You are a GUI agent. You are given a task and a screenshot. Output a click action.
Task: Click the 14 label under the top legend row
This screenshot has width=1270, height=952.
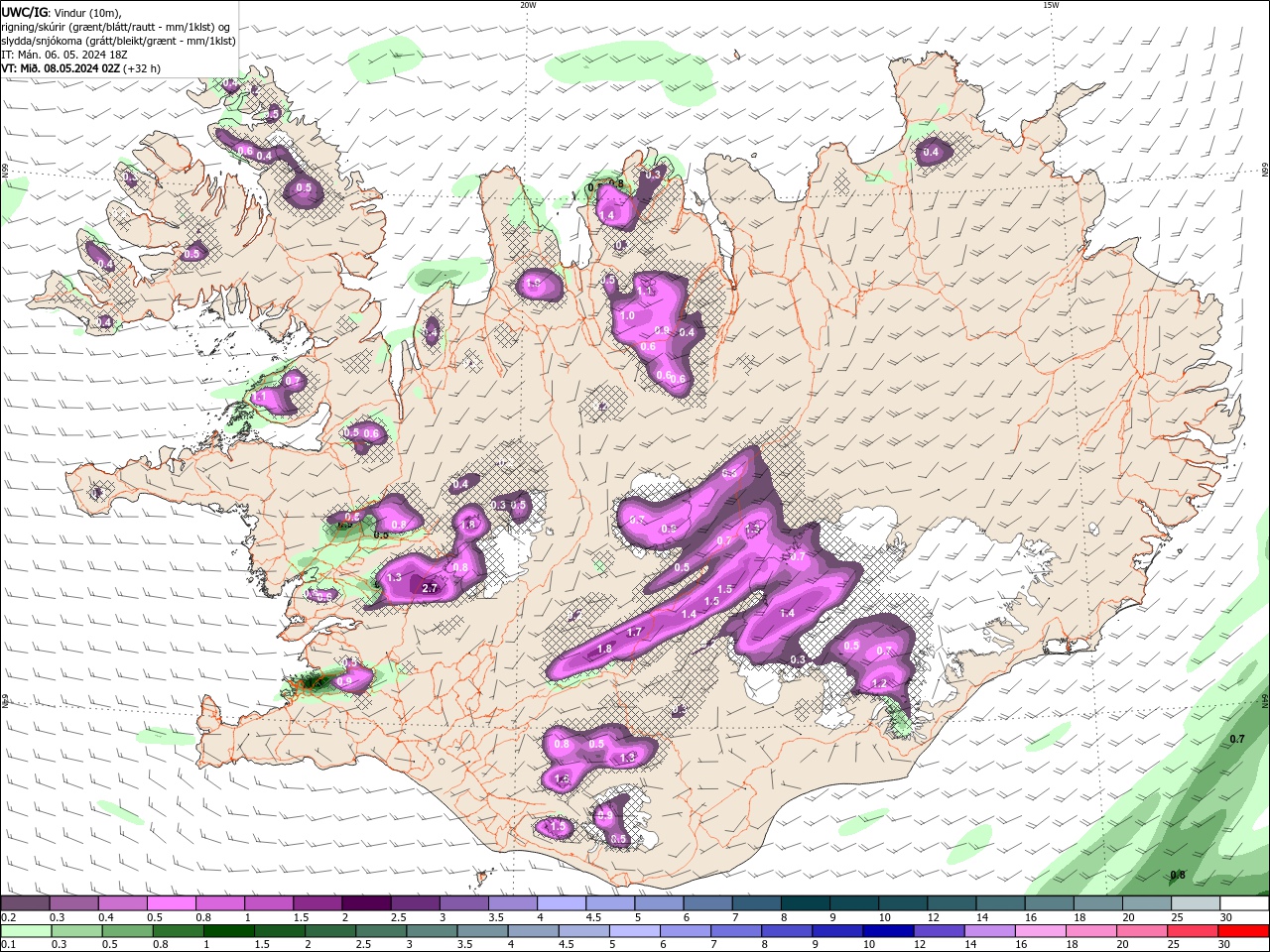981,917
